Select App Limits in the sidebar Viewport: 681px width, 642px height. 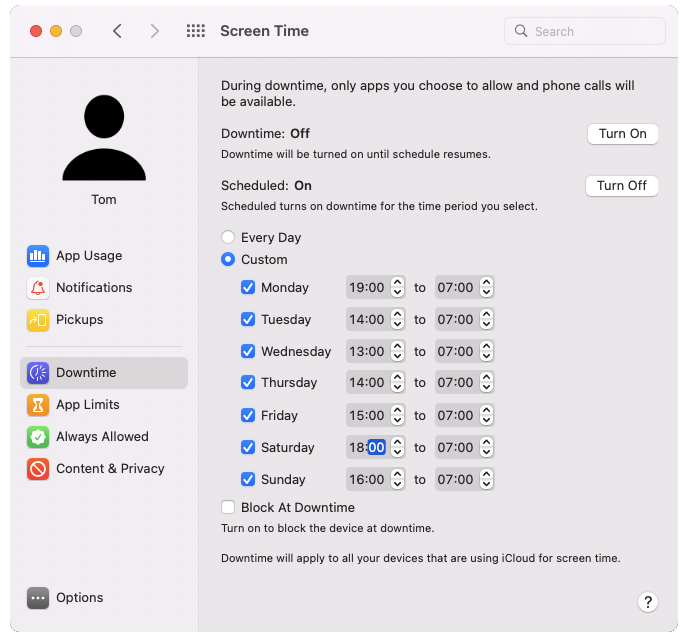click(x=104, y=405)
